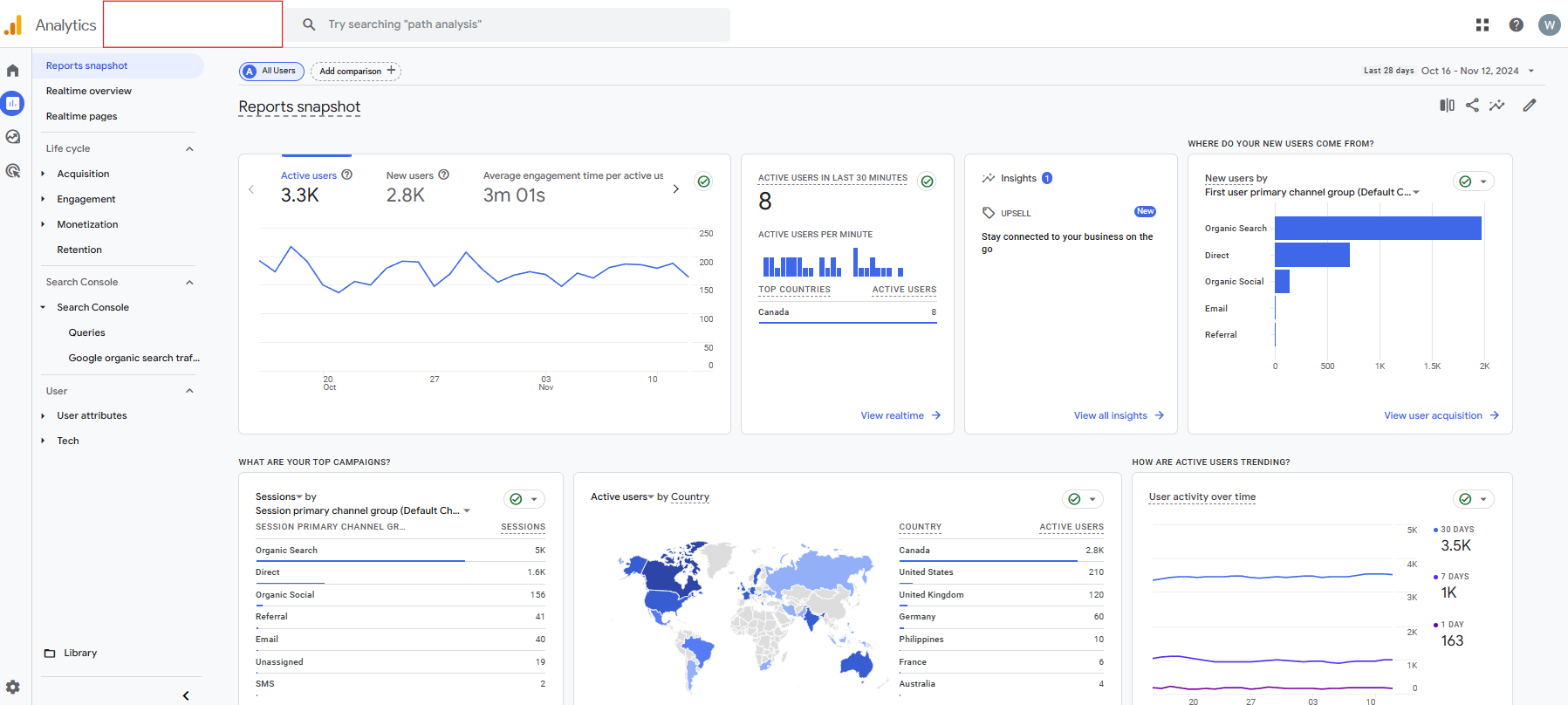1568x705 pixels.
Task: Click View realtime link
Action: click(x=900, y=415)
